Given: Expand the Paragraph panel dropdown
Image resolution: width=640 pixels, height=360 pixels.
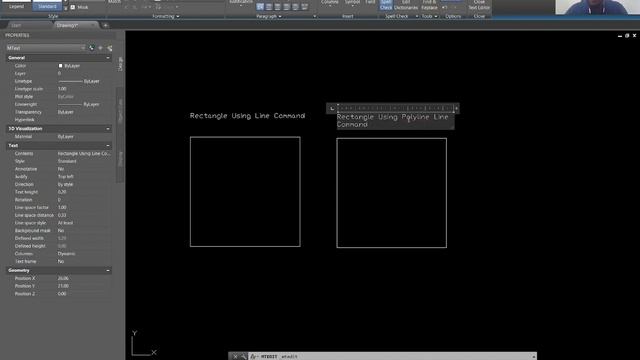Looking at the screenshot, I should [x=269, y=16].
